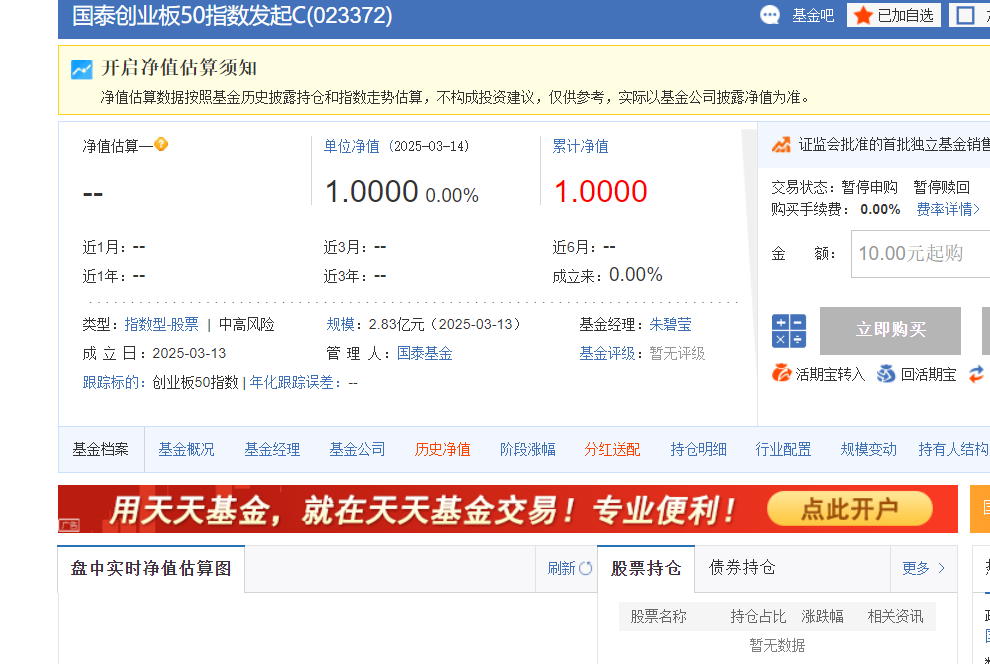Click the refresh icon next to 刷新
The height and width of the screenshot is (664, 990).
pos(585,568)
